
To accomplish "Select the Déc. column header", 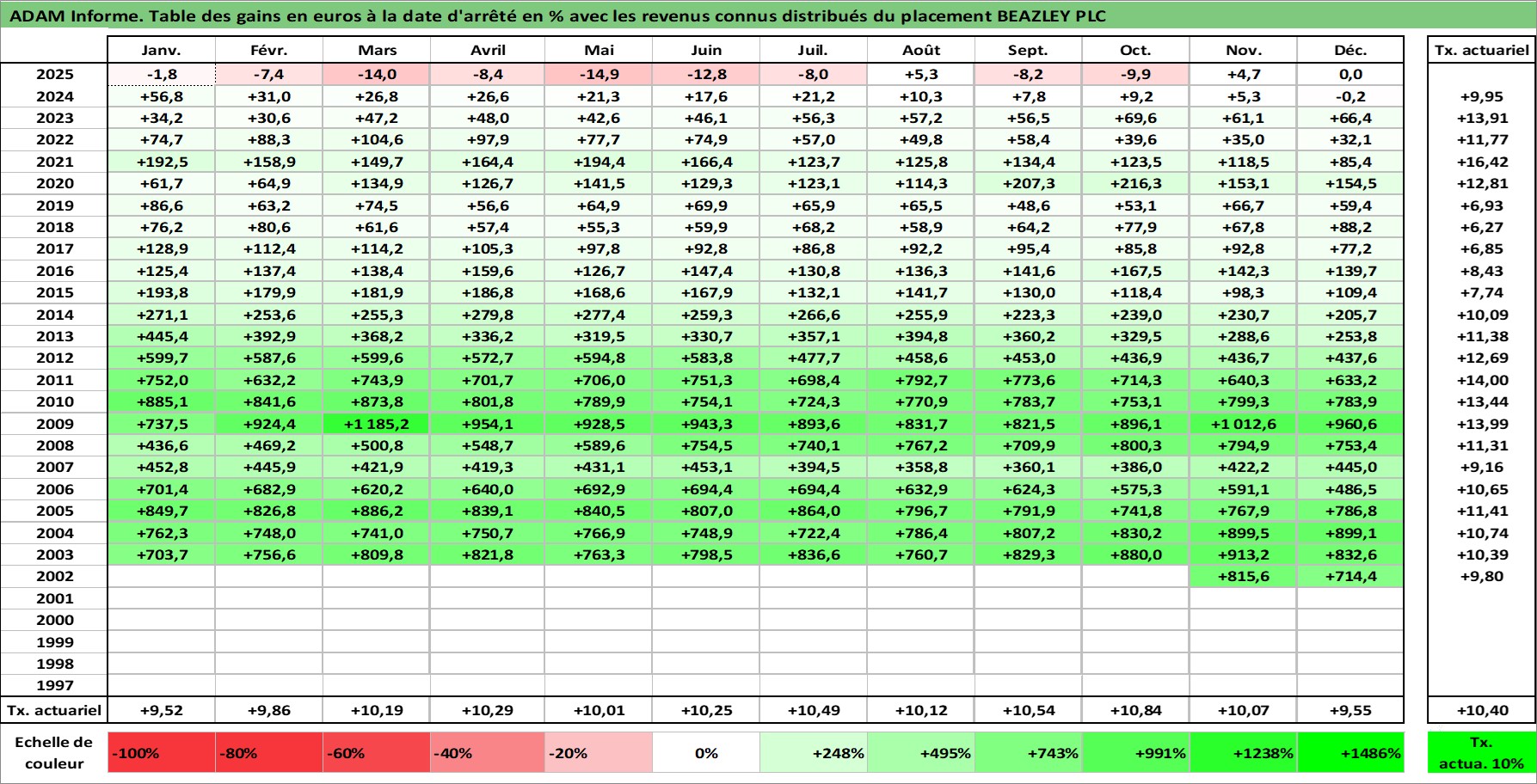I will (x=1350, y=51).
